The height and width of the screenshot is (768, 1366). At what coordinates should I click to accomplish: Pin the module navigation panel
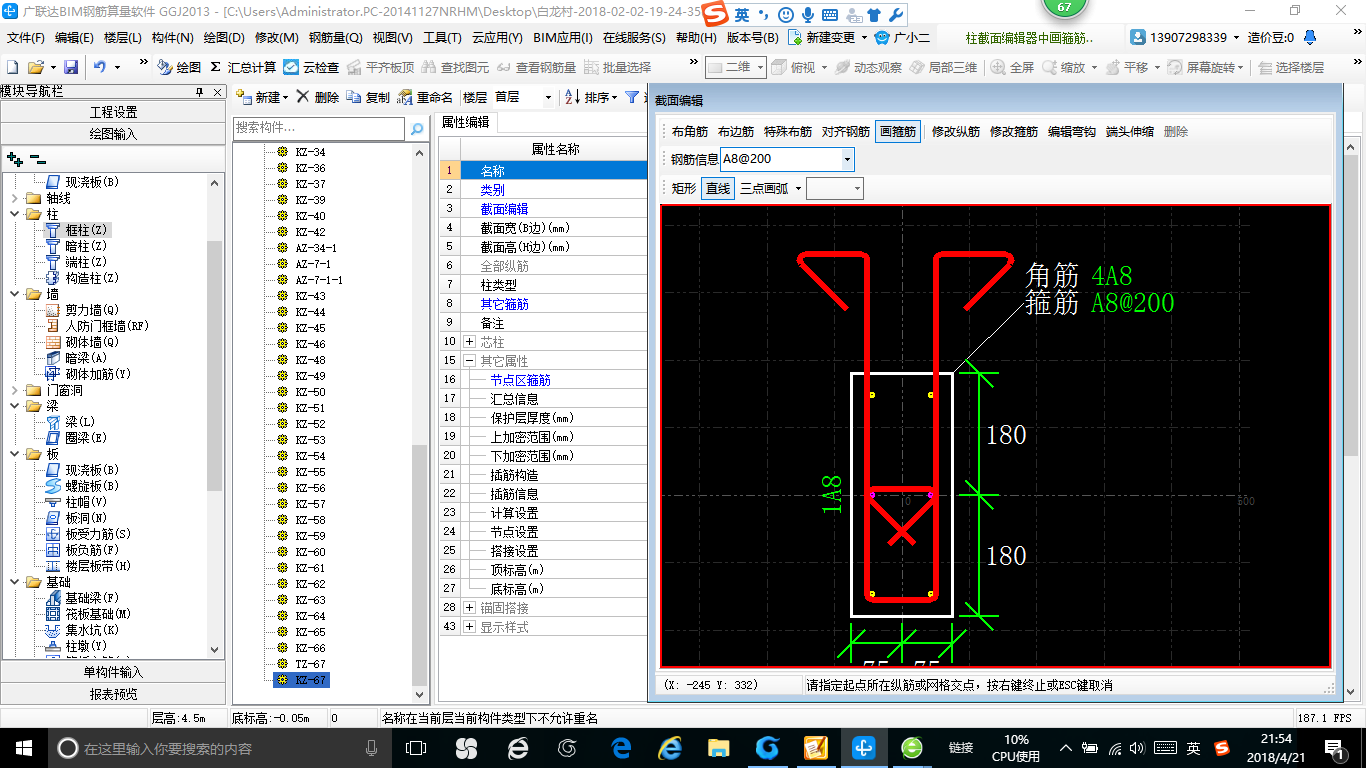point(201,92)
